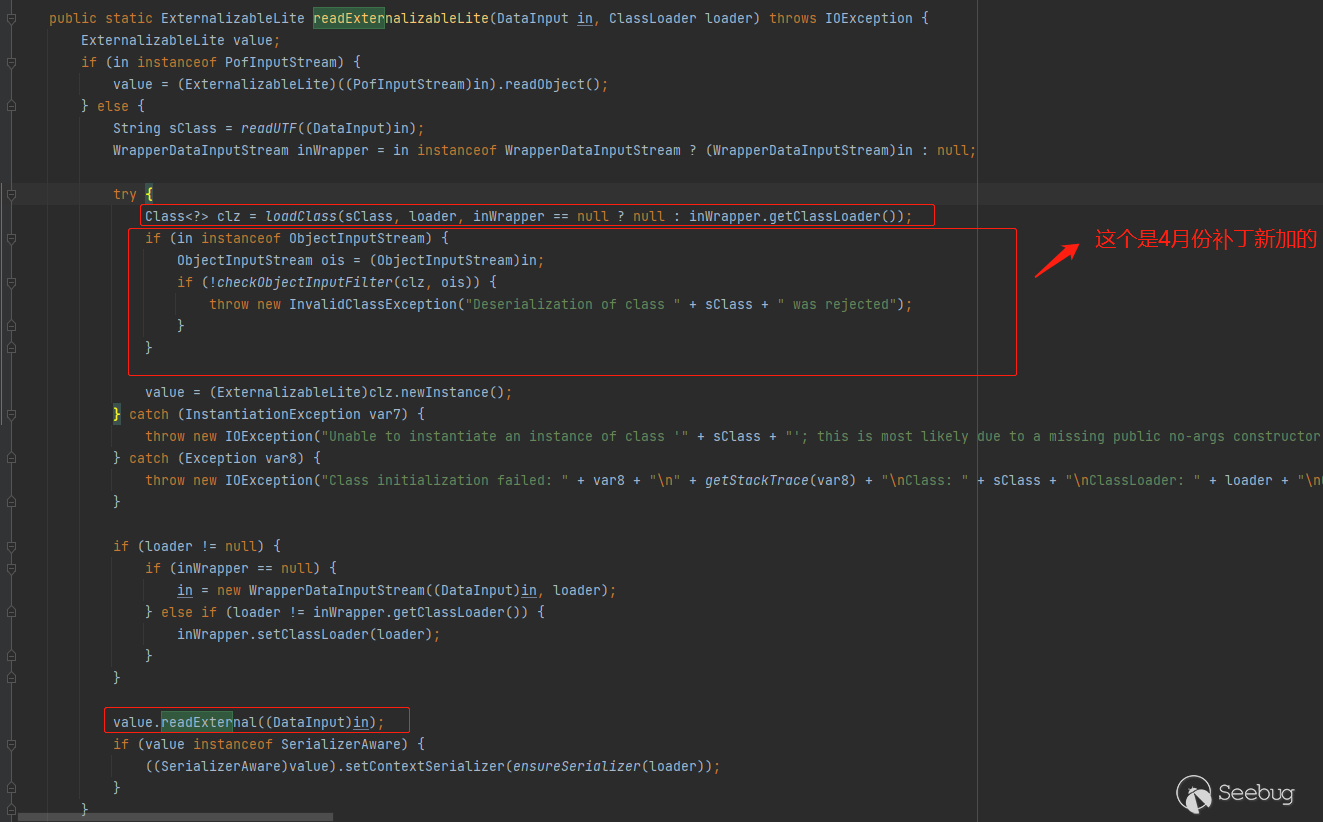The image size is (1323, 822).
Task: Click the 'readUTF' method call
Action: coord(269,128)
